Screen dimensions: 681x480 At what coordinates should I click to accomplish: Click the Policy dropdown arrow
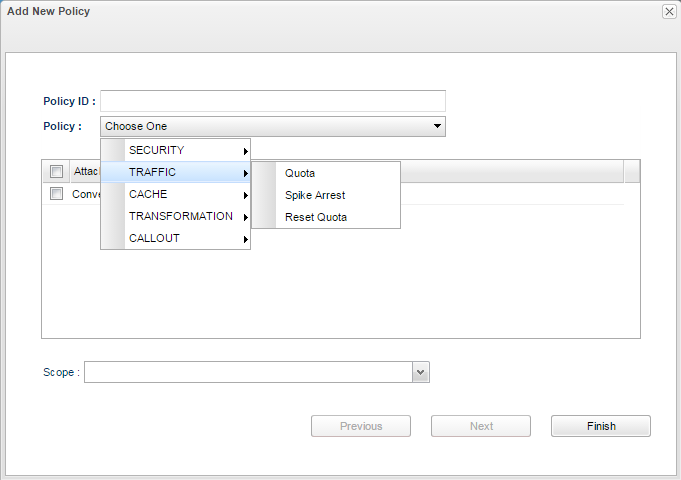point(437,126)
